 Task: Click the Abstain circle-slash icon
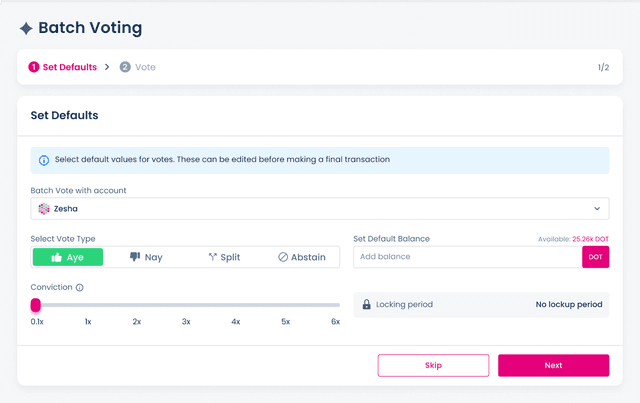click(283, 257)
